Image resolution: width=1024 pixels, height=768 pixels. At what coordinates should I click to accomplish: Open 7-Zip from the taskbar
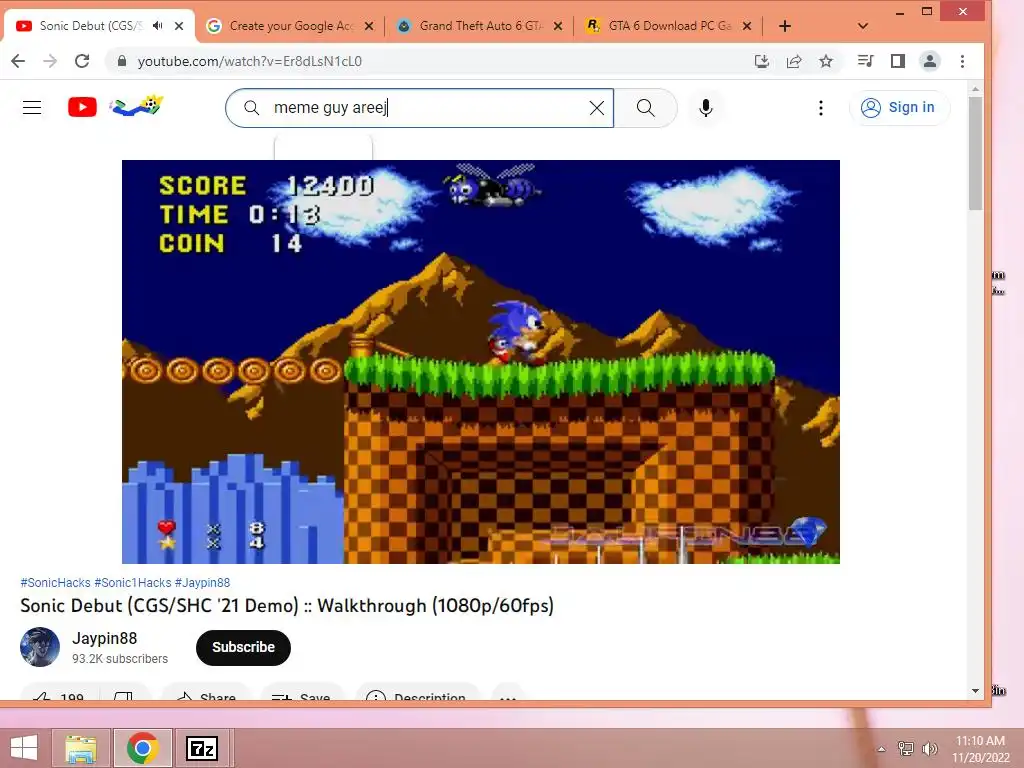coord(202,748)
